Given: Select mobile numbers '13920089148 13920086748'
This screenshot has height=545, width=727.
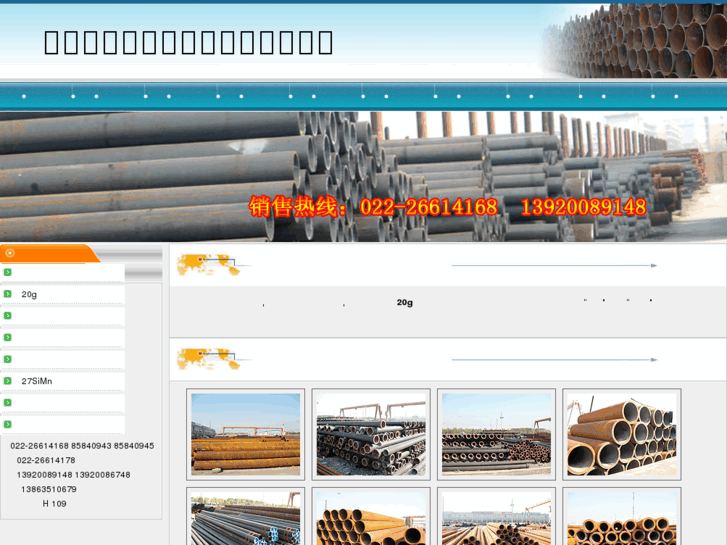Looking at the screenshot, I should [73, 474].
